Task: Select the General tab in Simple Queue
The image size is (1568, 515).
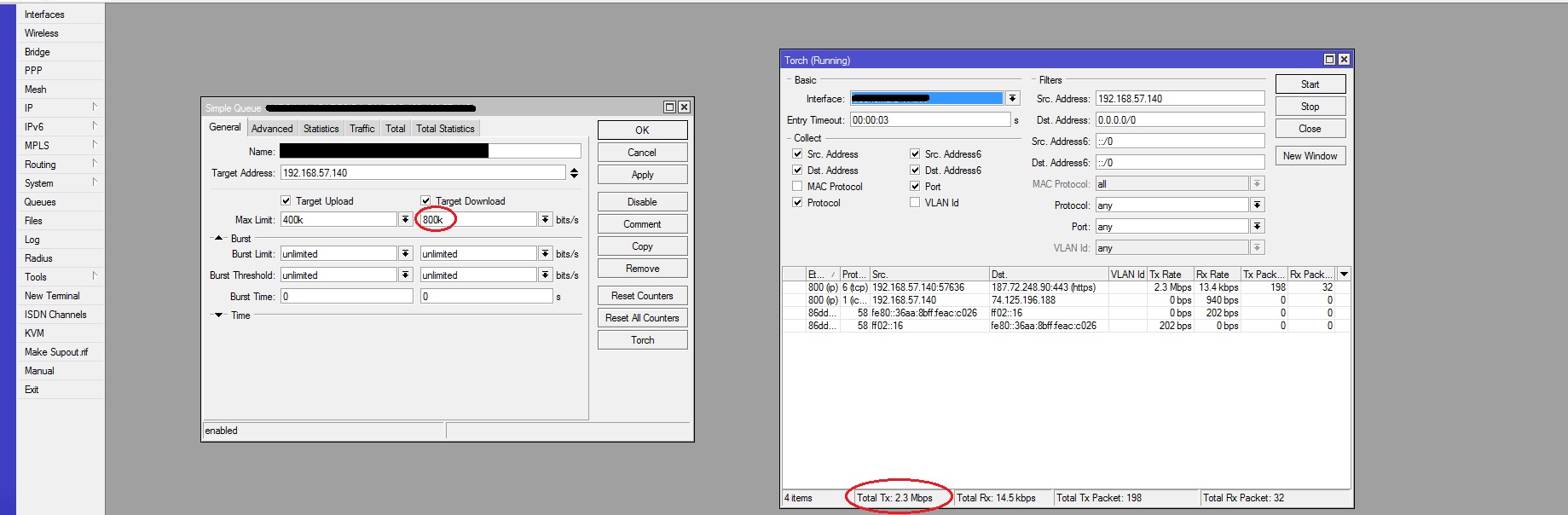Action: pos(225,127)
